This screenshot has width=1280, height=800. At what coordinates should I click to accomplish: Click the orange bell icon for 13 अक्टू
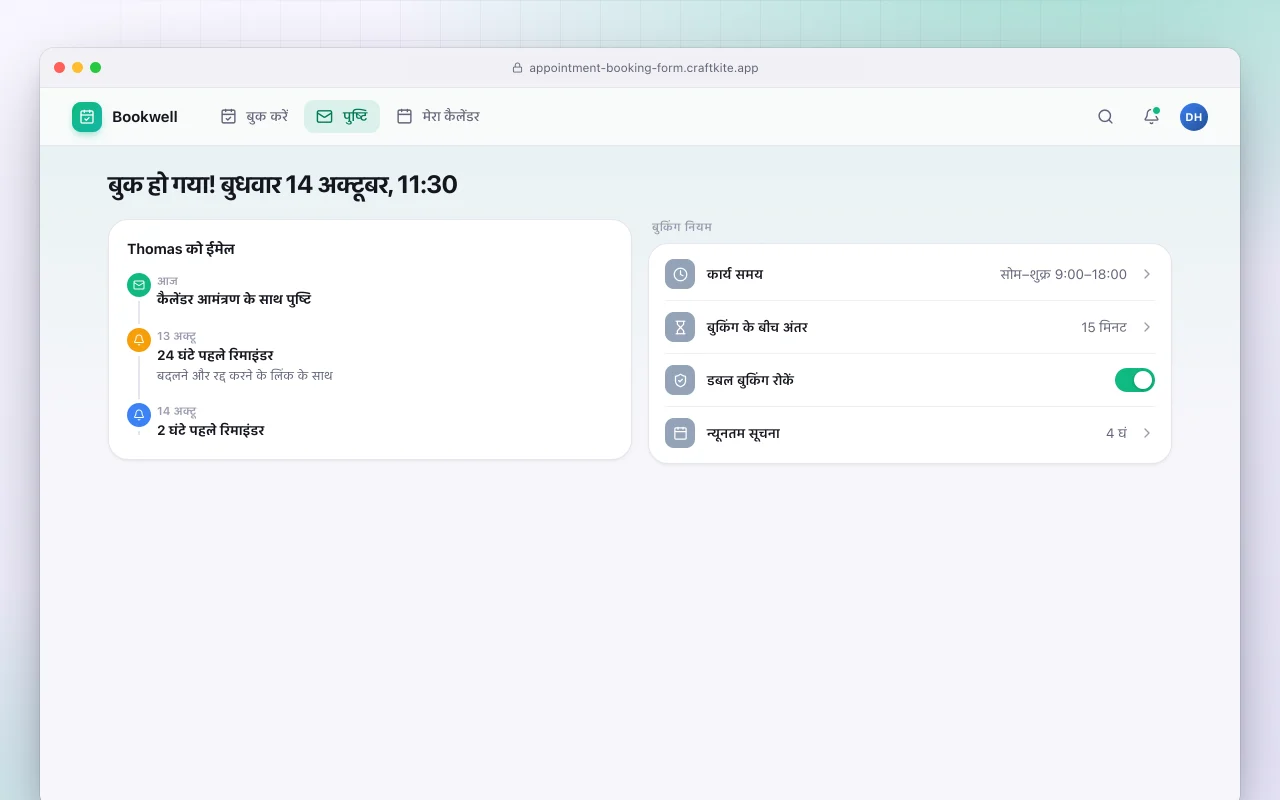[139, 340]
